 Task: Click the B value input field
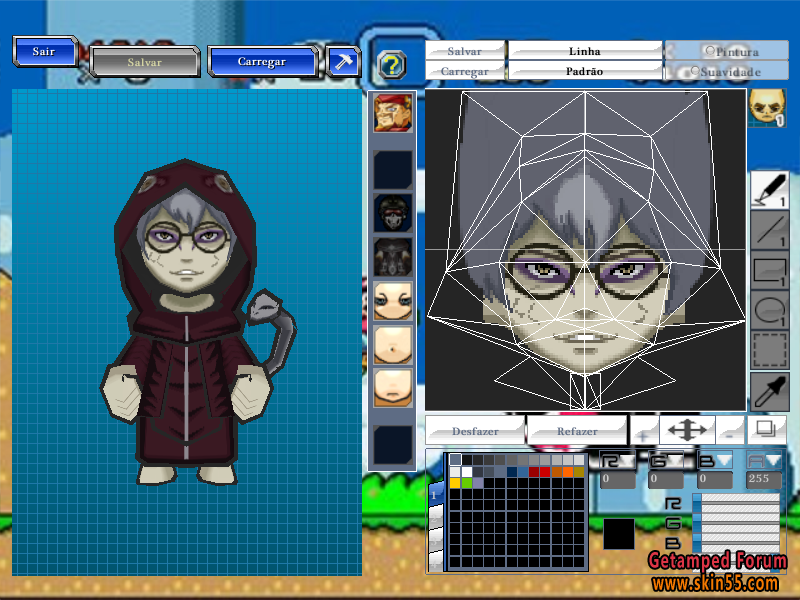click(x=715, y=479)
